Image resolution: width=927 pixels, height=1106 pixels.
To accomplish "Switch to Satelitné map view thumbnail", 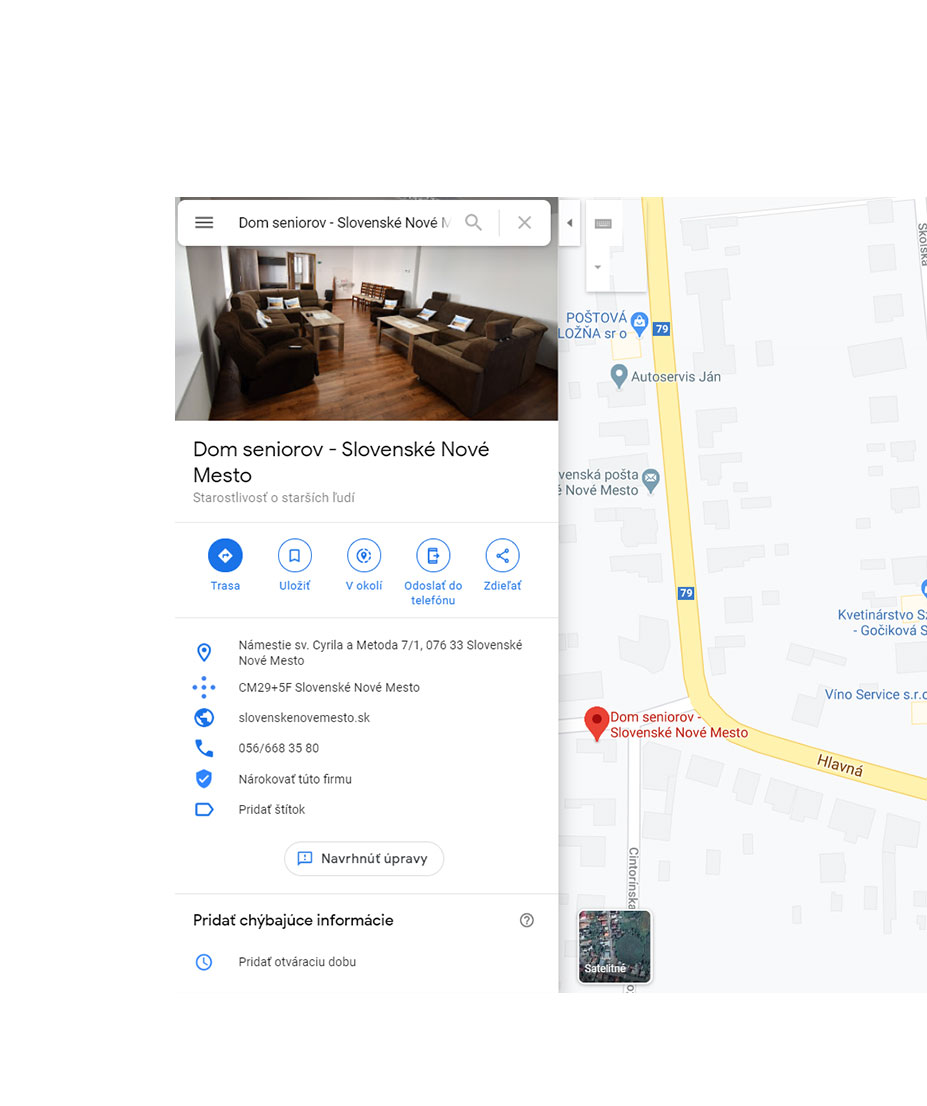I will [x=614, y=946].
